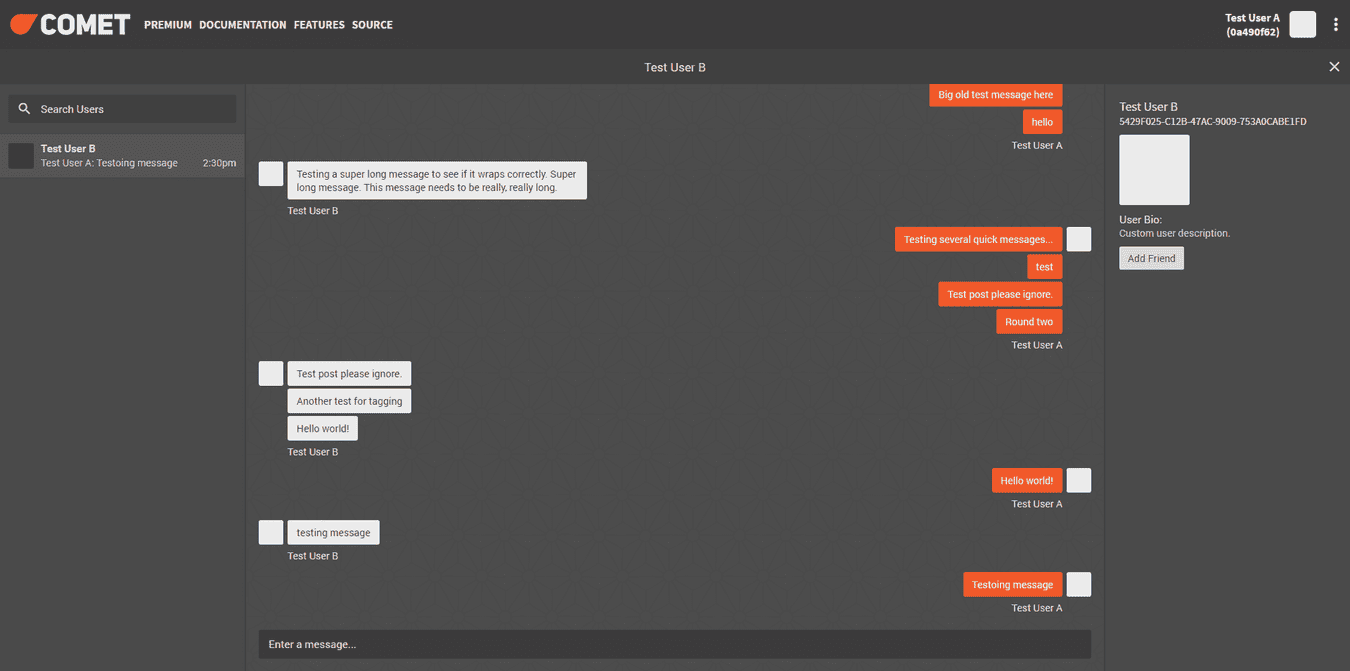This screenshot has height=671, width=1350.
Task: Select the 'hello' message bubble
Action: pos(1043,122)
